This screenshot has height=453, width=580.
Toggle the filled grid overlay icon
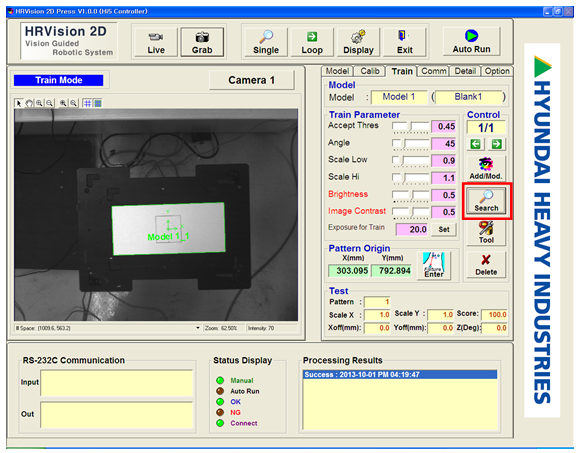(x=98, y=104)
